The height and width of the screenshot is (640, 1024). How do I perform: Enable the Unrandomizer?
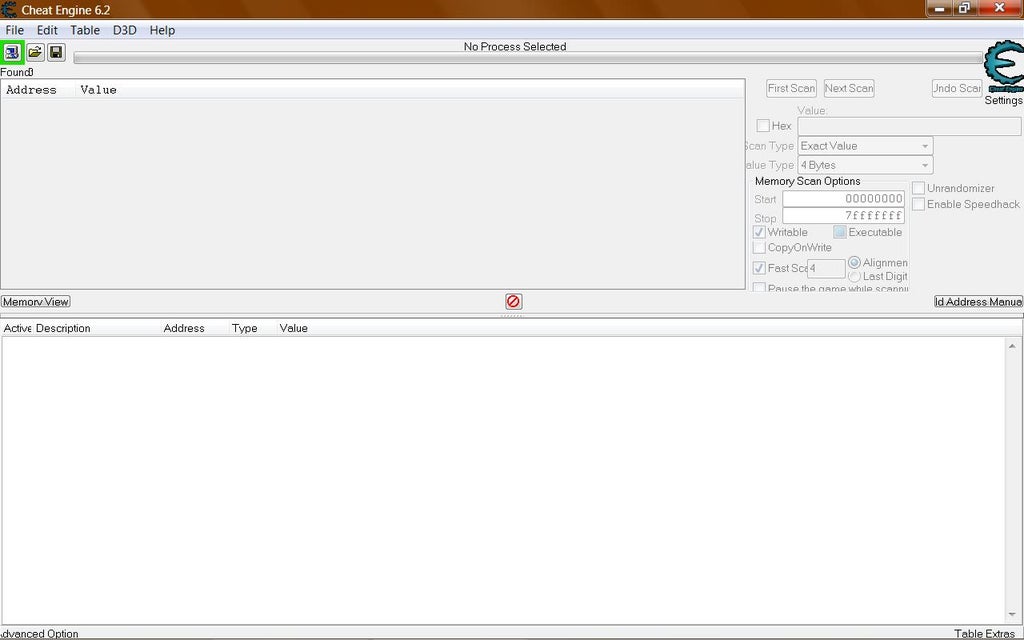[x=918, y=187]
